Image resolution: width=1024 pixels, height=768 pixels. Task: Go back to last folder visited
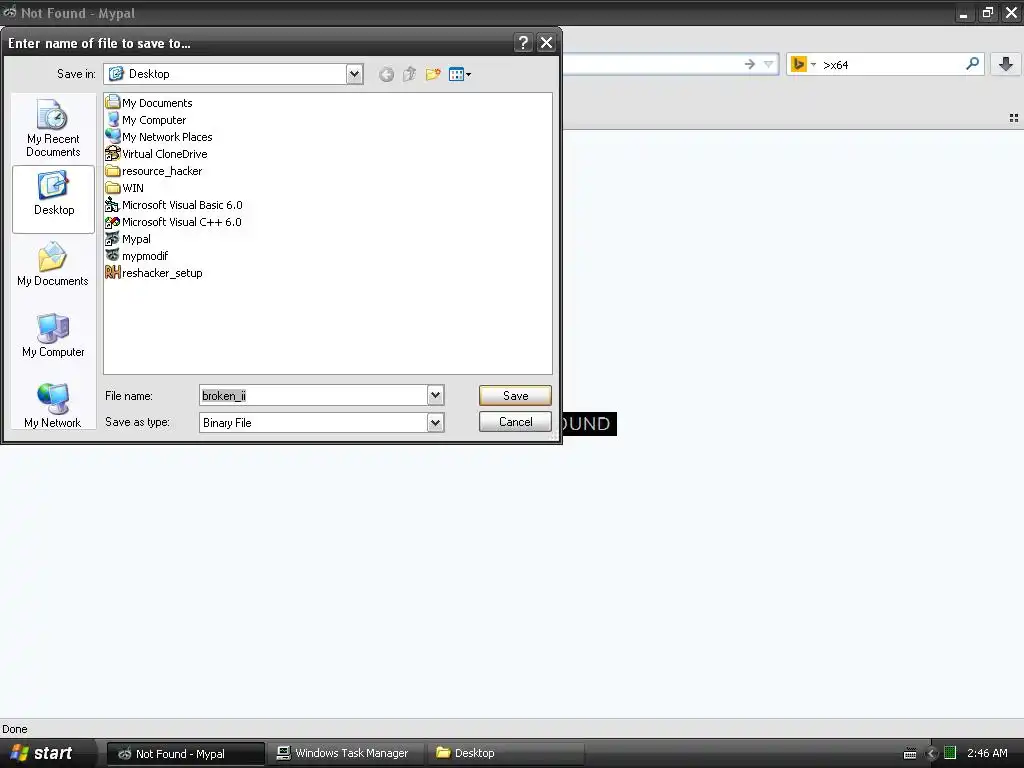coord(387,74)
